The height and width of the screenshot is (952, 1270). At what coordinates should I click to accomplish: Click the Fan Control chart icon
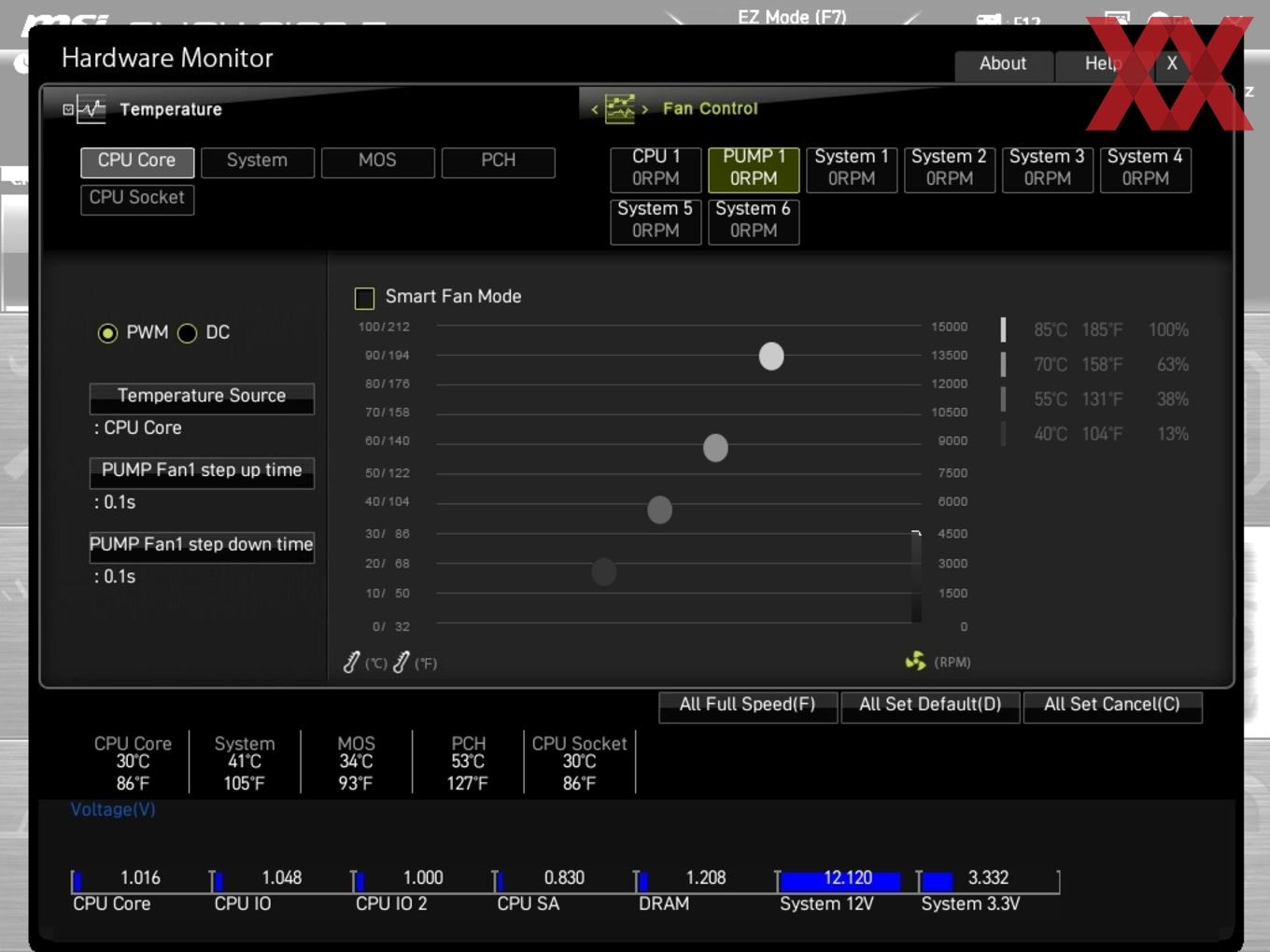click(620, 108)
